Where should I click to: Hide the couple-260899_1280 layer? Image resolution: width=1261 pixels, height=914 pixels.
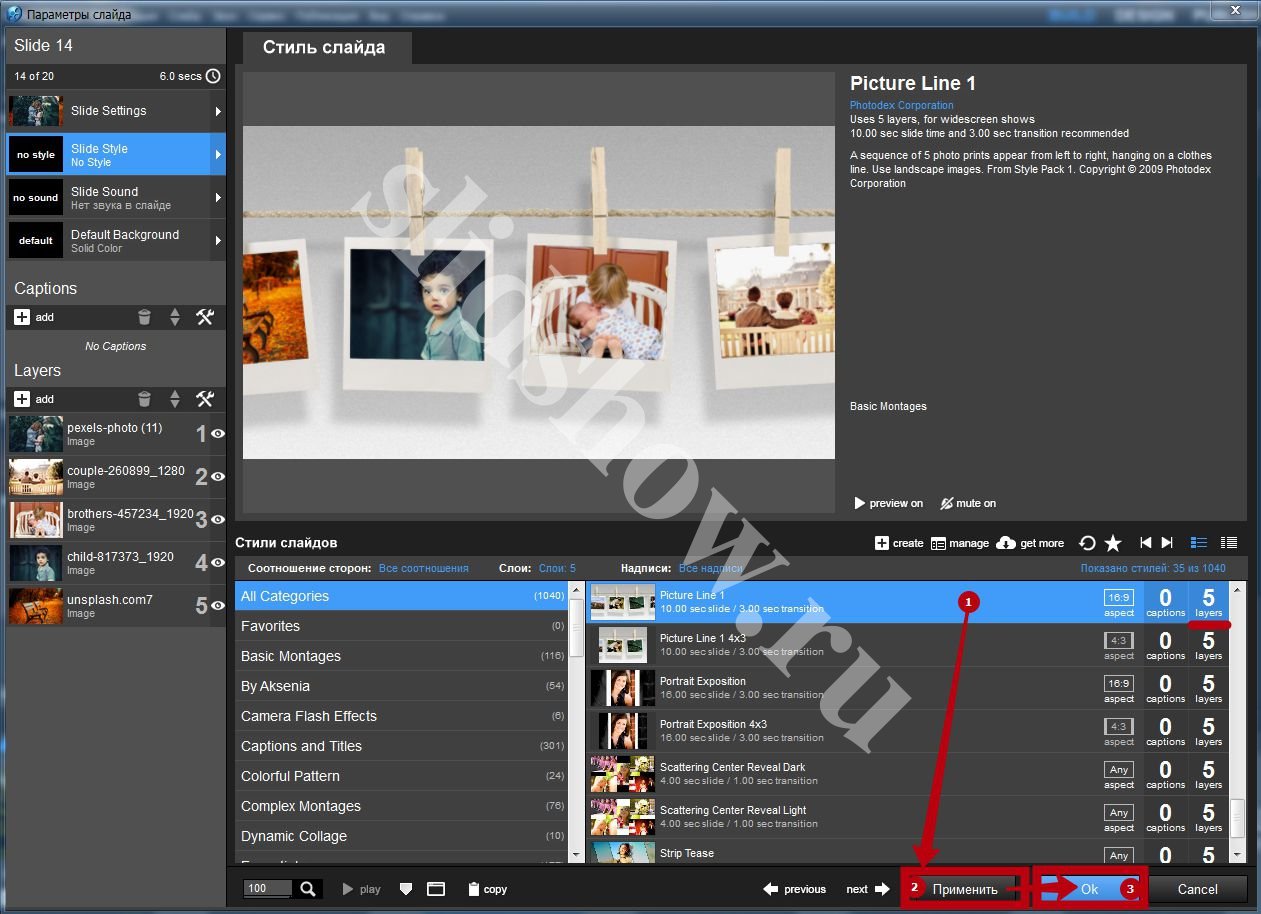coord(217,477)
